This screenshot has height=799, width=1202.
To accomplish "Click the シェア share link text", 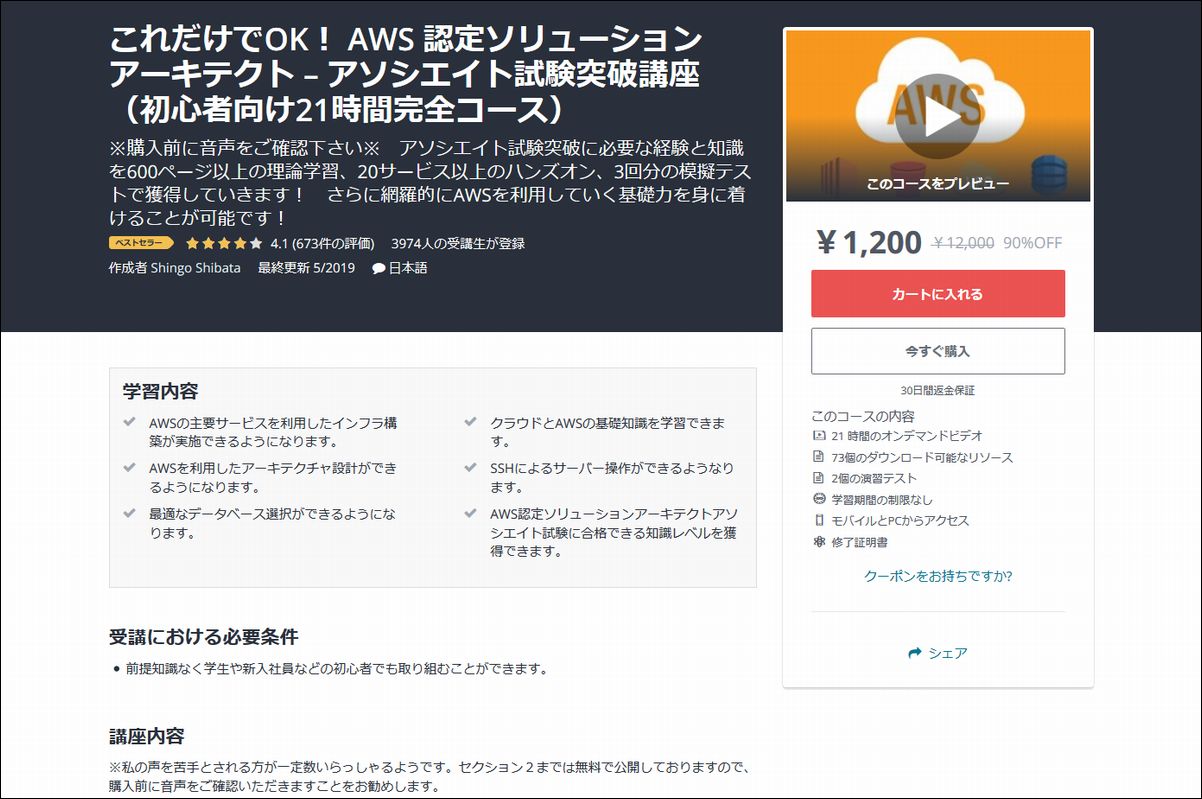I will pyautogui.click(x=948, y=653).
